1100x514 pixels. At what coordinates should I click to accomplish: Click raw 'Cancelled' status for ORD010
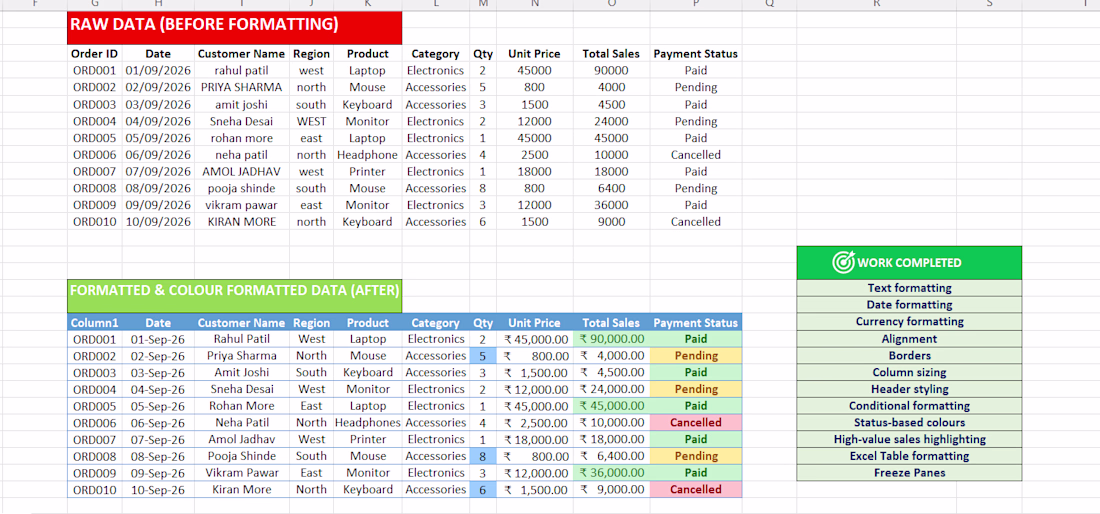695,222
